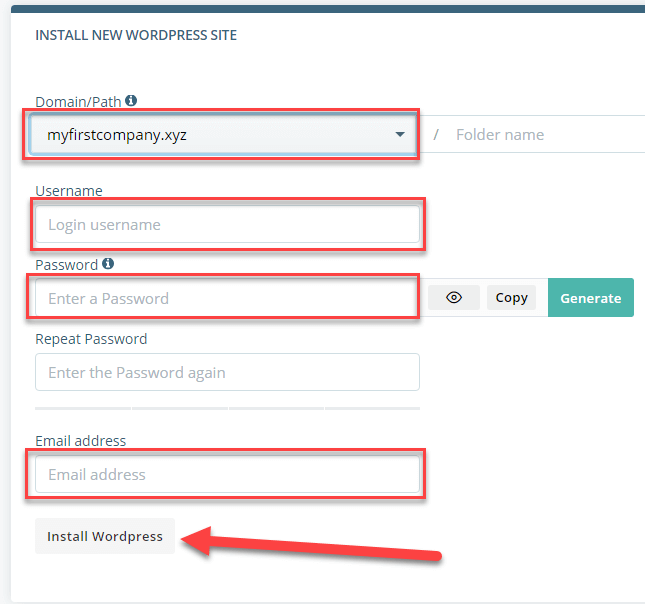Click the Install Wordpress button

pos(105,536)
